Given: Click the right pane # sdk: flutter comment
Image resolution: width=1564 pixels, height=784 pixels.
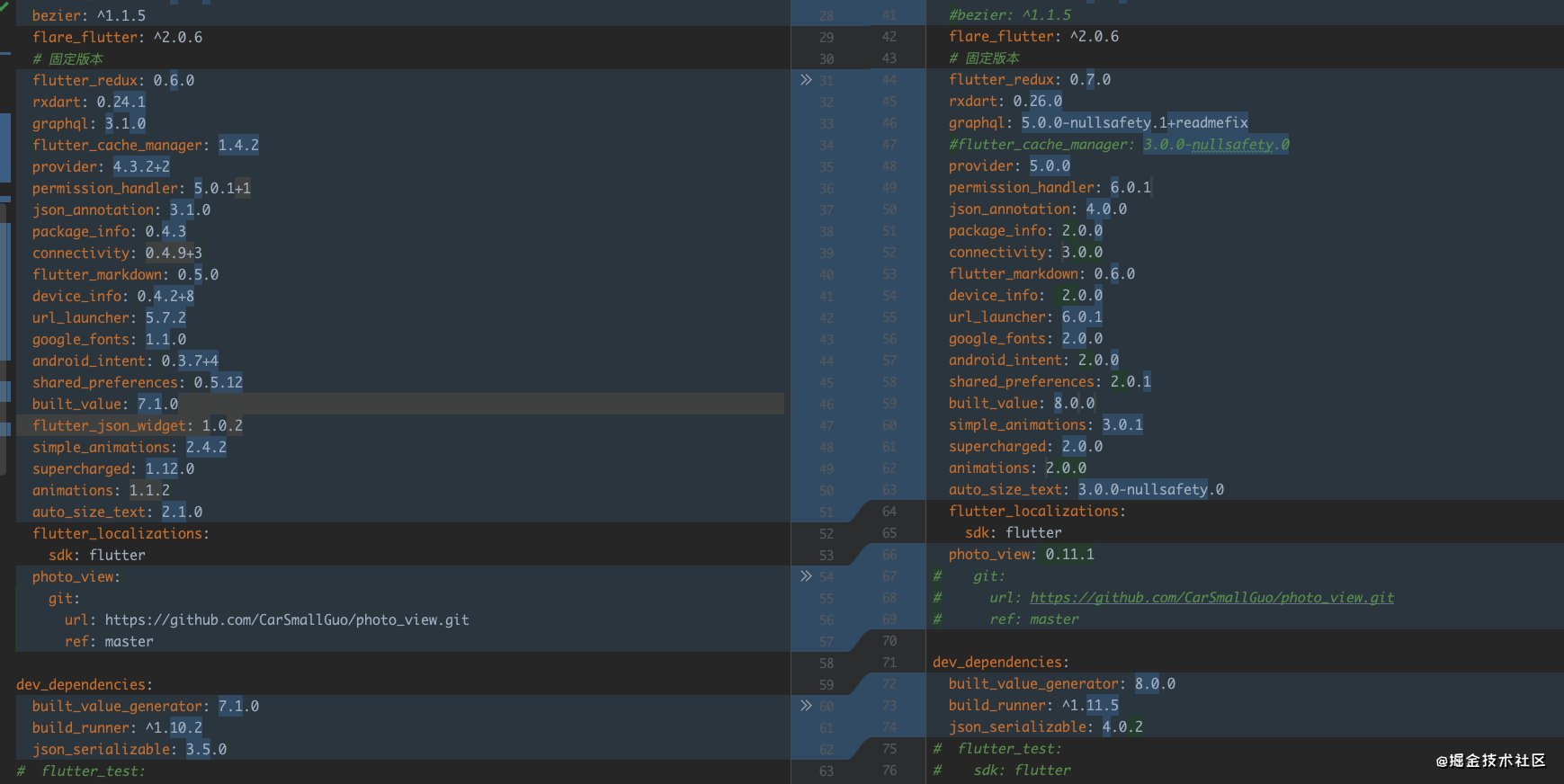Looking at the screenshot, I should pyautogui.click(x=1002, y=770).
